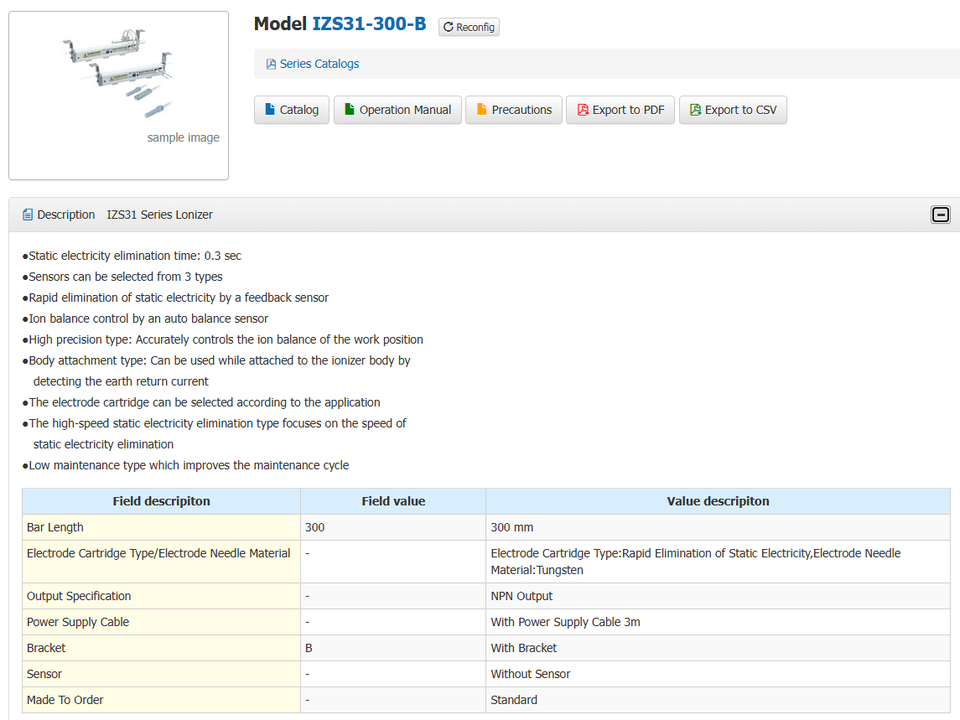The image size is (960, 720).
Task: Click the red Export to PDF icon
Action: point(582,110)
